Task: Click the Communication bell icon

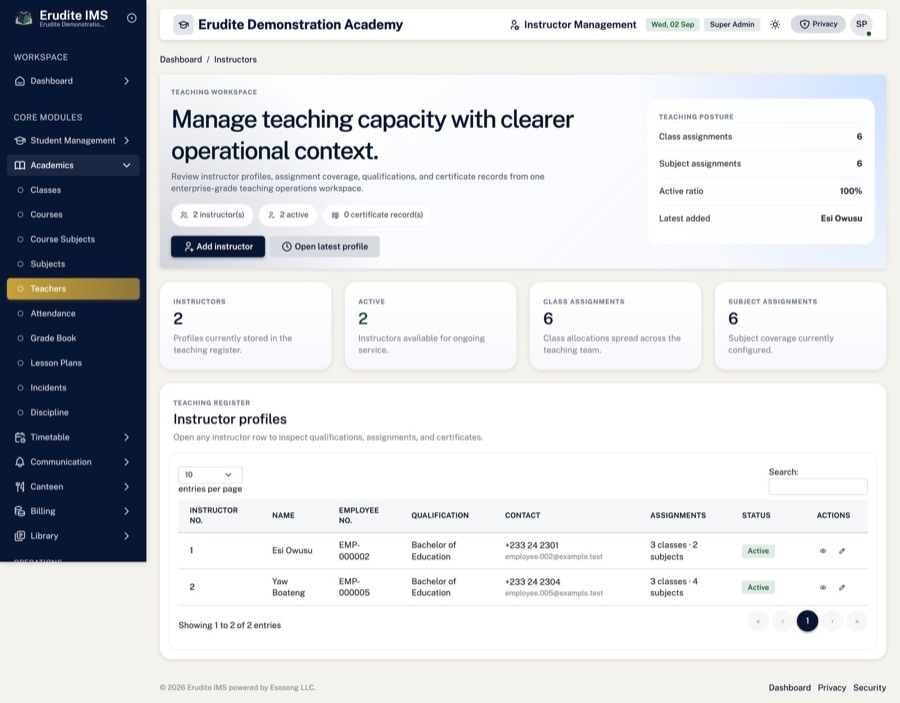Action: (x=20, y=462)
